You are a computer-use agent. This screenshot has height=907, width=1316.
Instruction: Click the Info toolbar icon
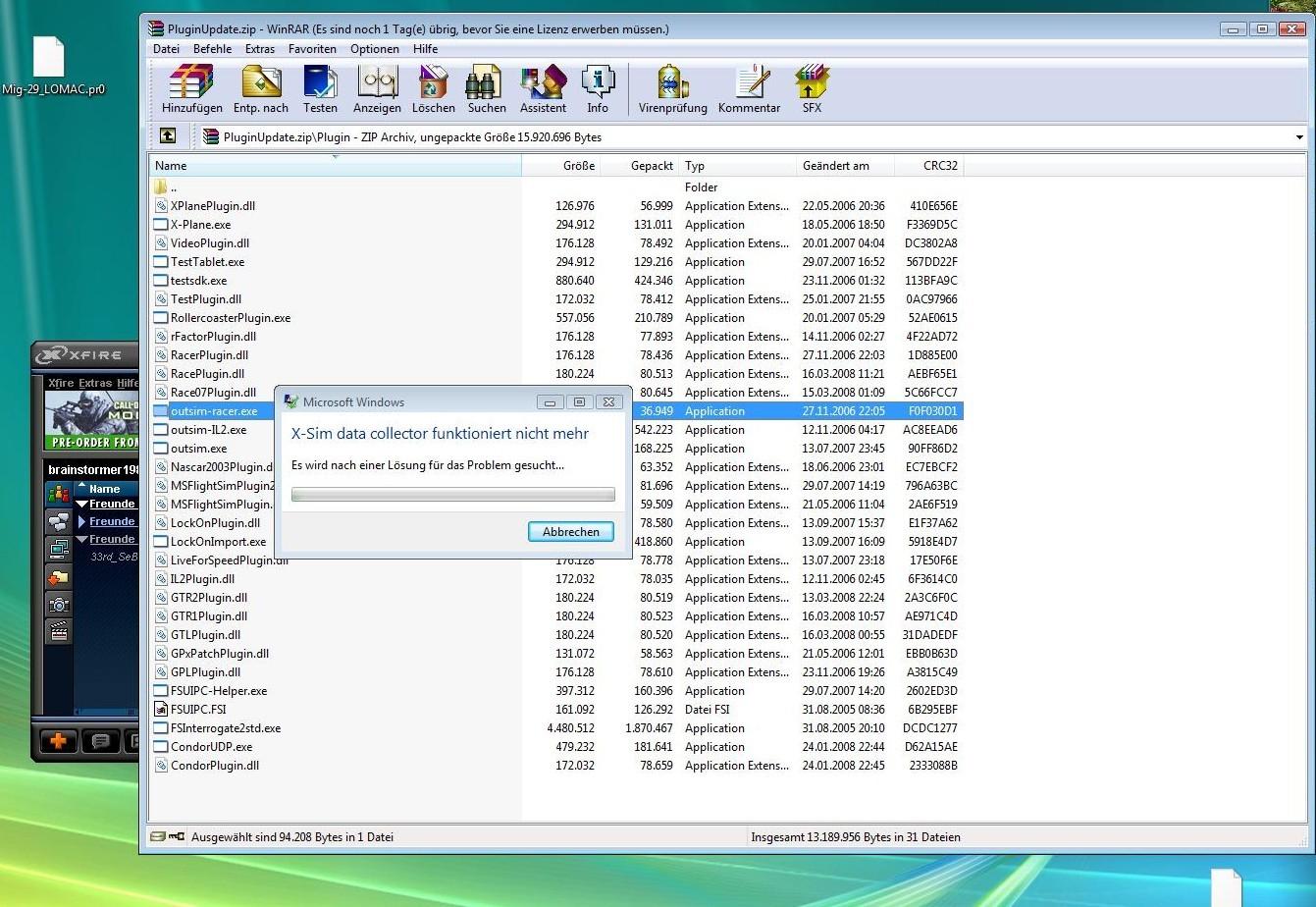pyautogui.click(x=598, y=90)
